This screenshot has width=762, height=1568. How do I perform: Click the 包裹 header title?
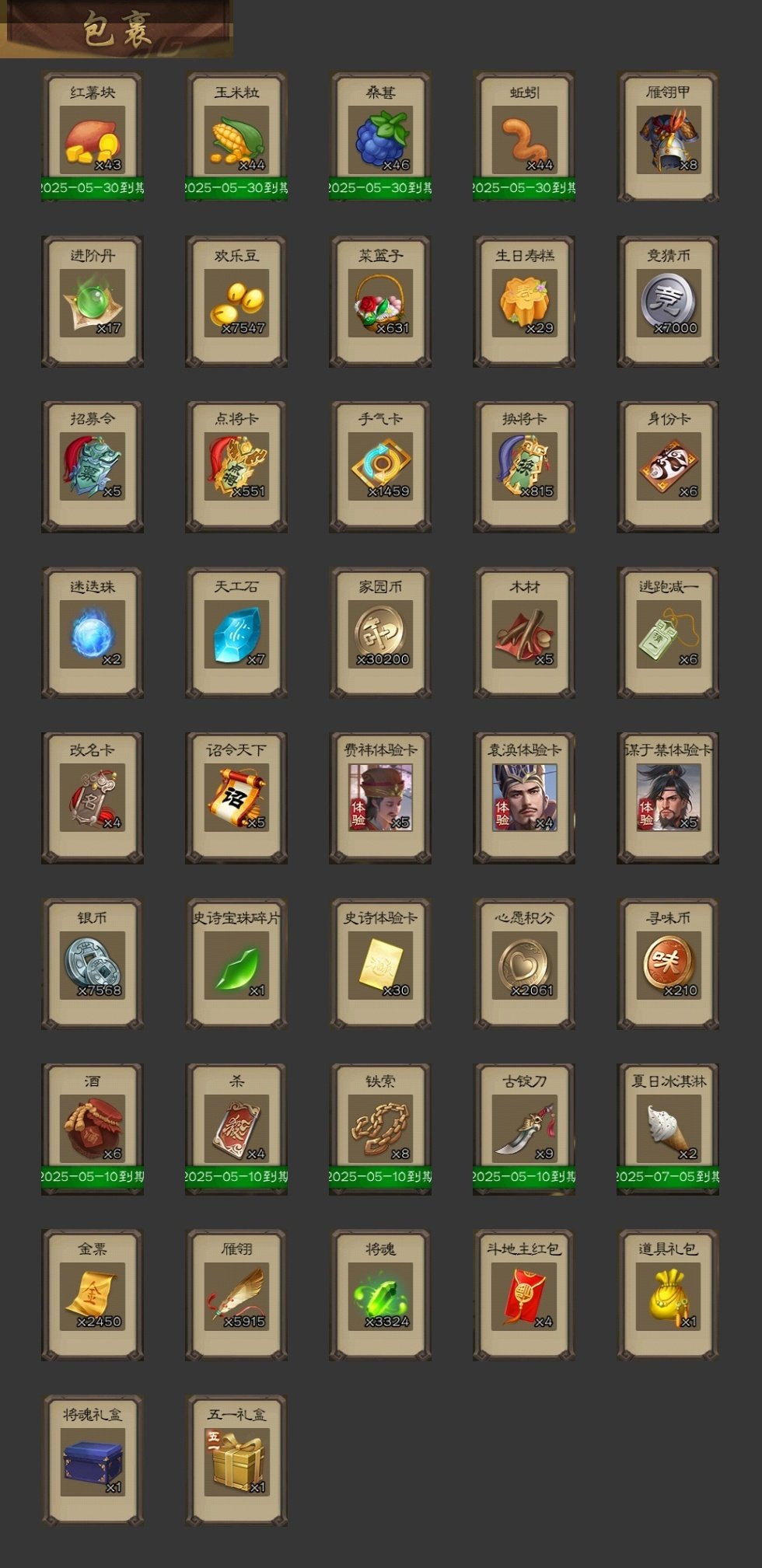(x=117, y=30)
